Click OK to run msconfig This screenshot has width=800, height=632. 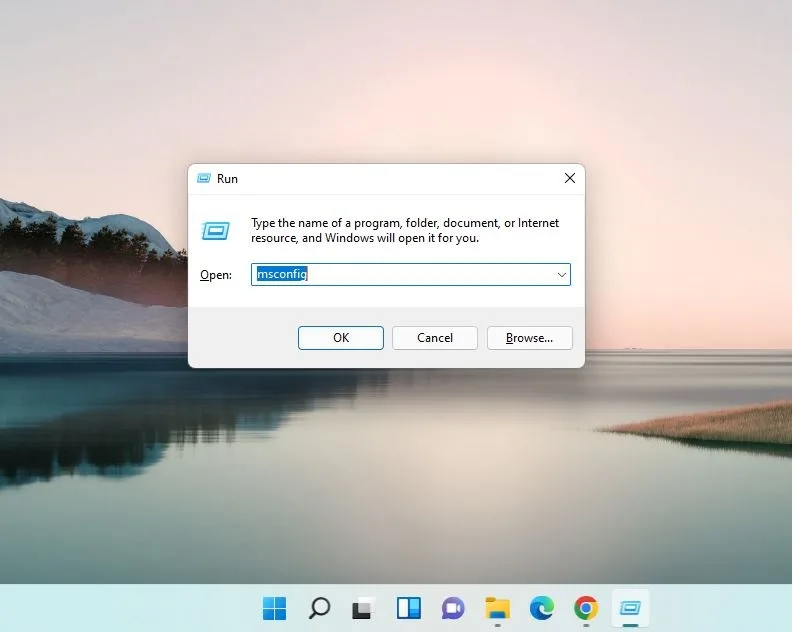point(341,338)
